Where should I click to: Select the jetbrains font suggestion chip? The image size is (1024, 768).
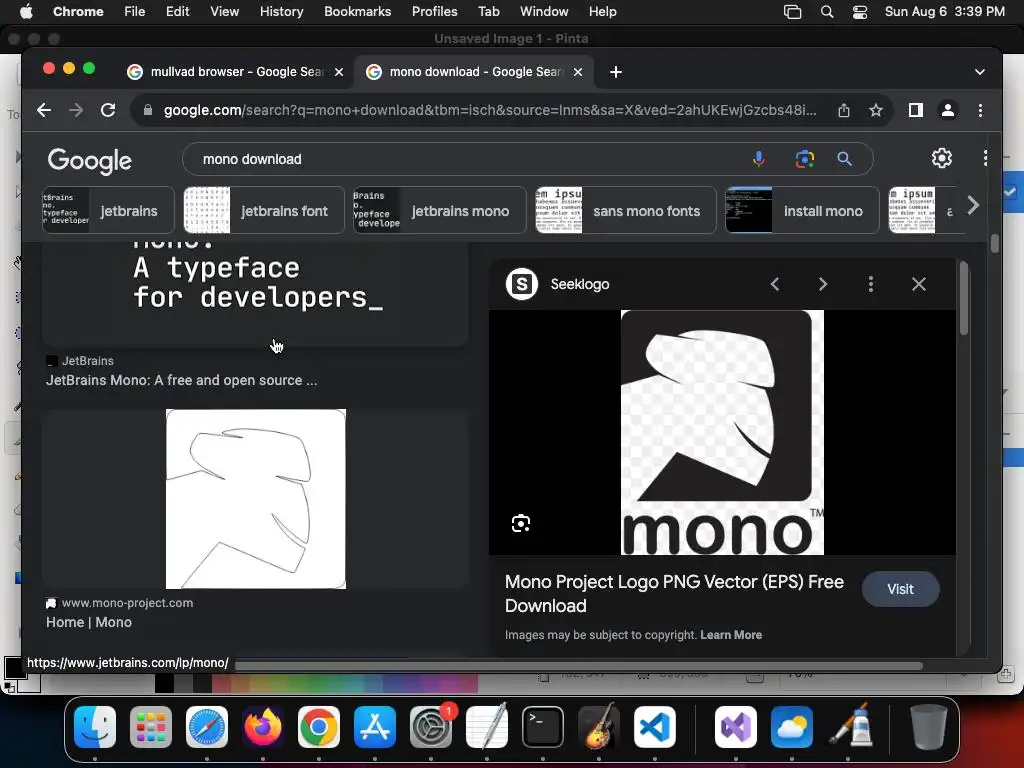pos(264,210)
